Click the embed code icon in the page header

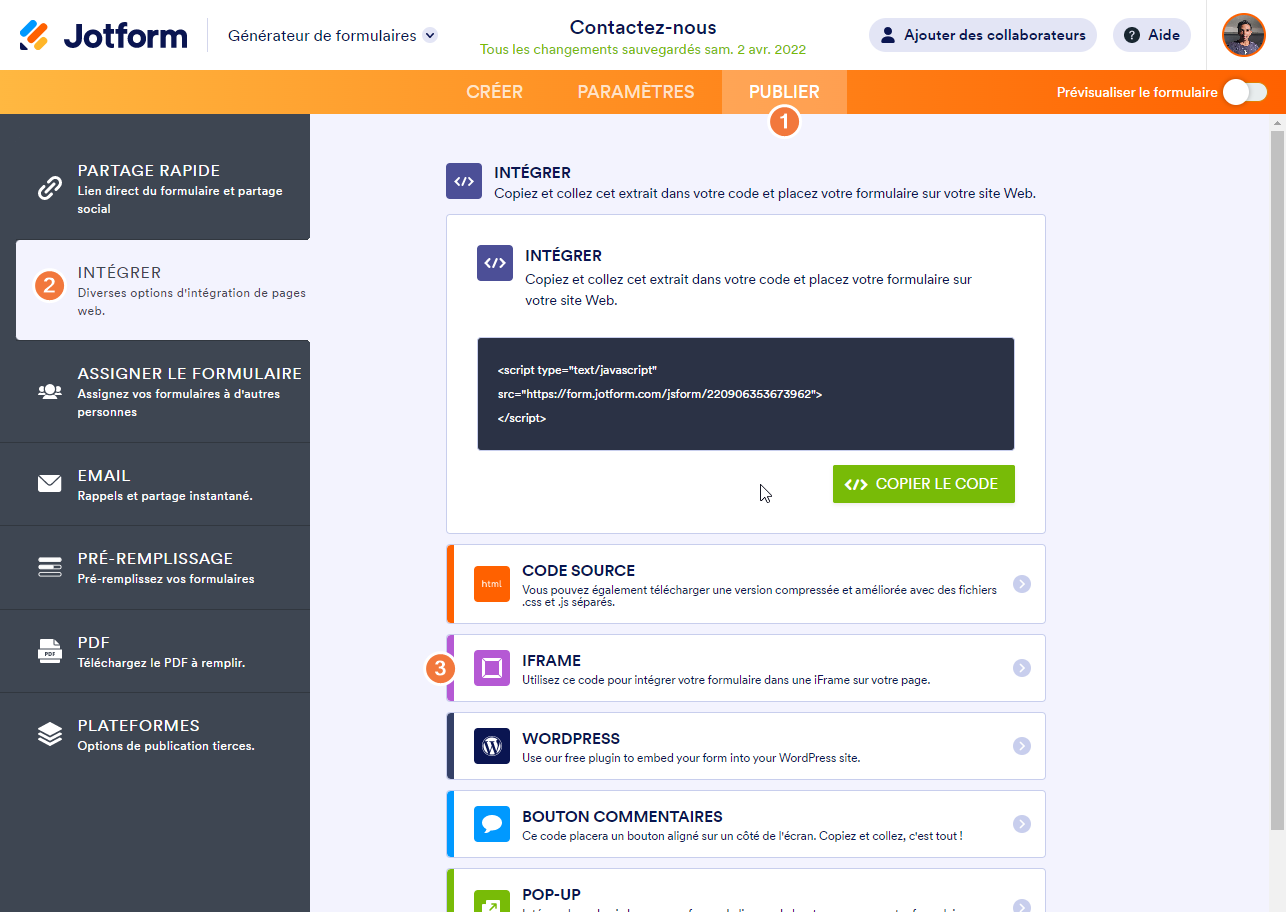pyautogui.click(x=464, y=182)
